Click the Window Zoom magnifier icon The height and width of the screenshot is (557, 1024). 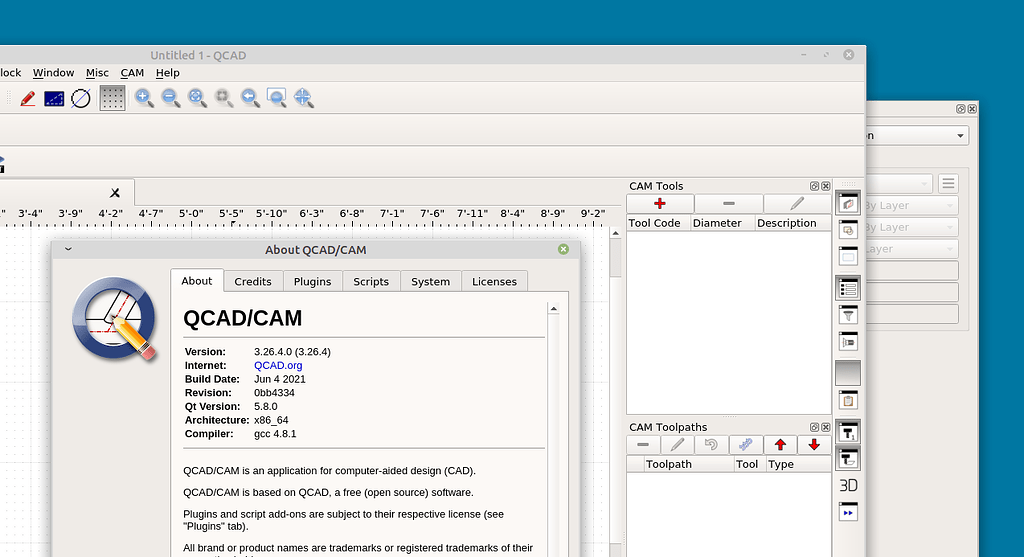(x=276, y=99)
